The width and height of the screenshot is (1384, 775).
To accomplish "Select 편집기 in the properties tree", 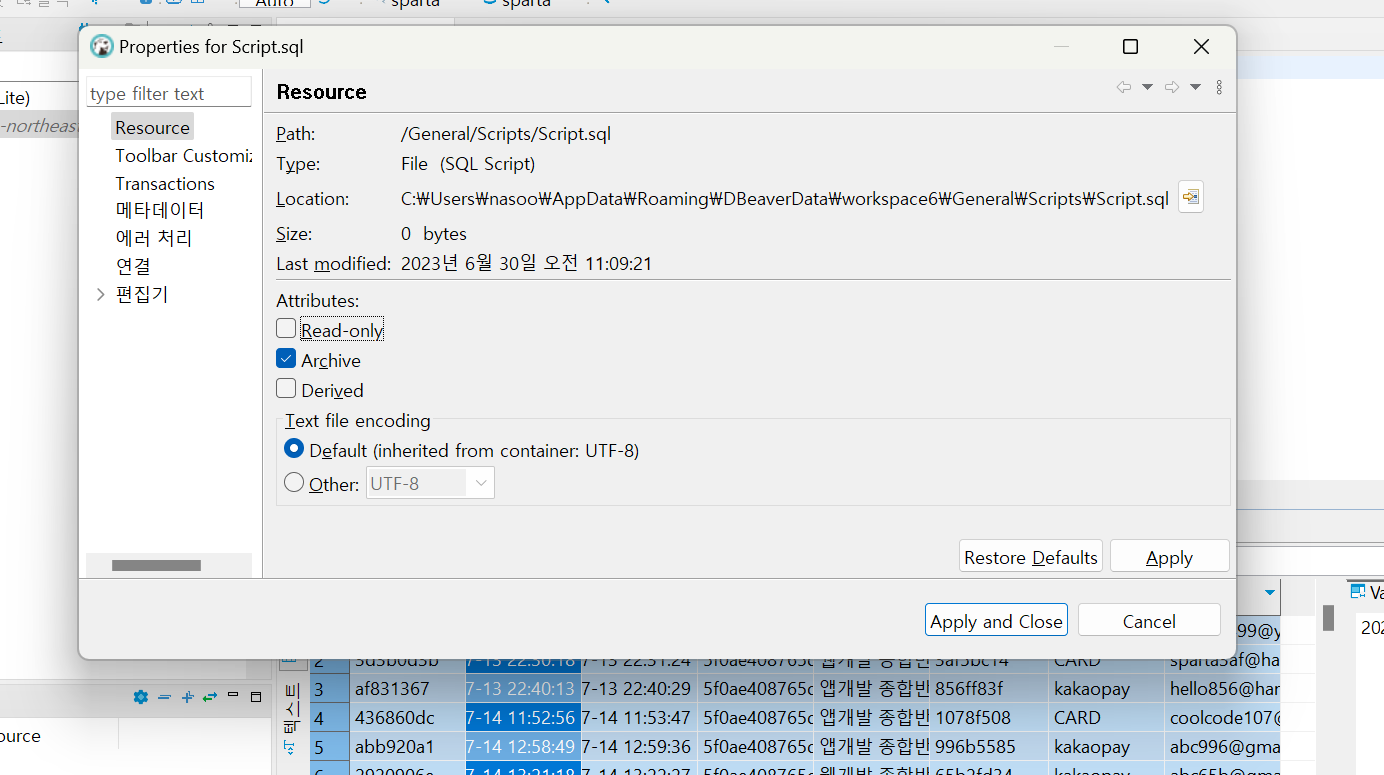I will point(142,294).
